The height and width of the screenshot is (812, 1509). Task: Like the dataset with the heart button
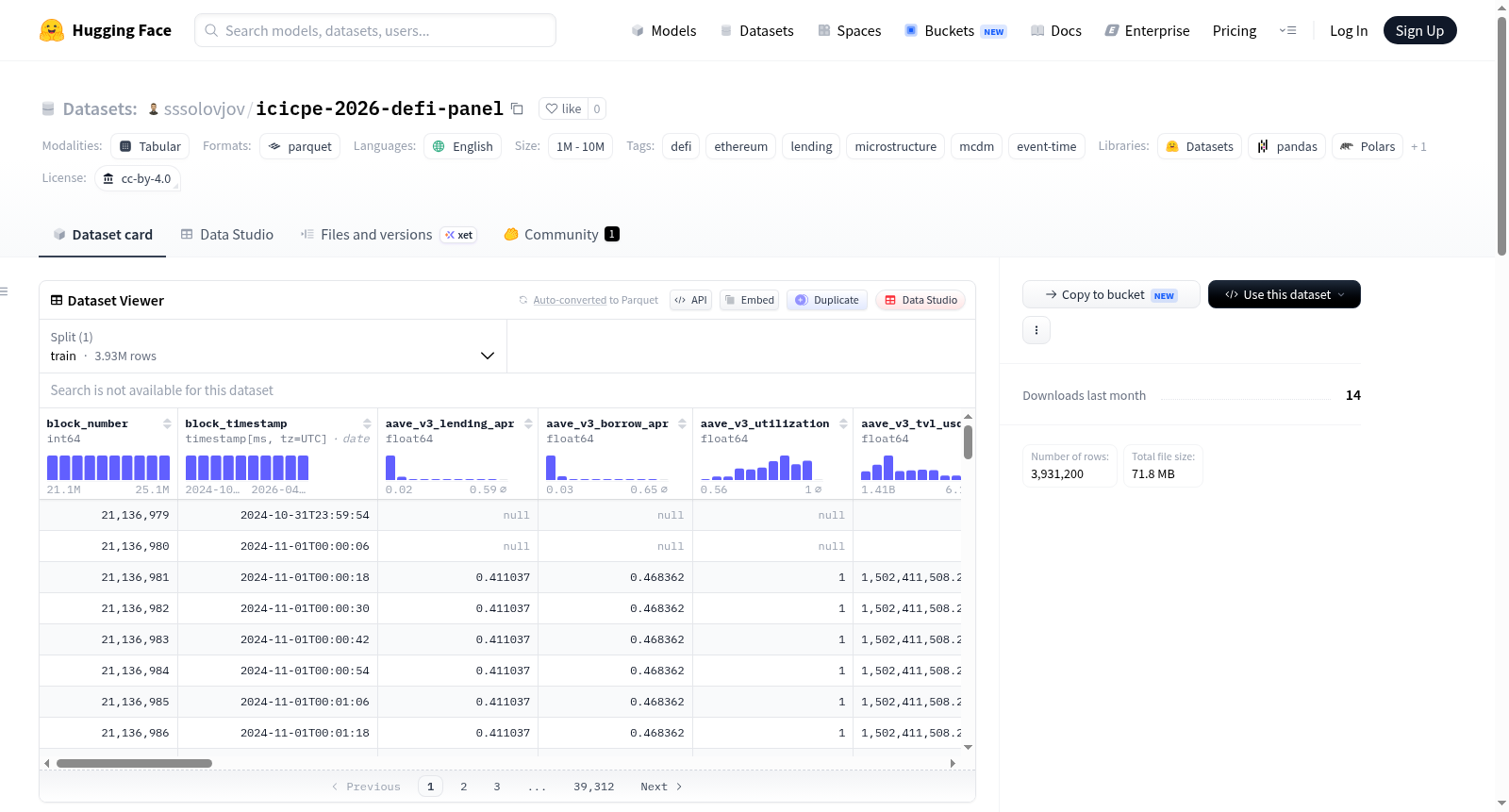coord(563,108)
